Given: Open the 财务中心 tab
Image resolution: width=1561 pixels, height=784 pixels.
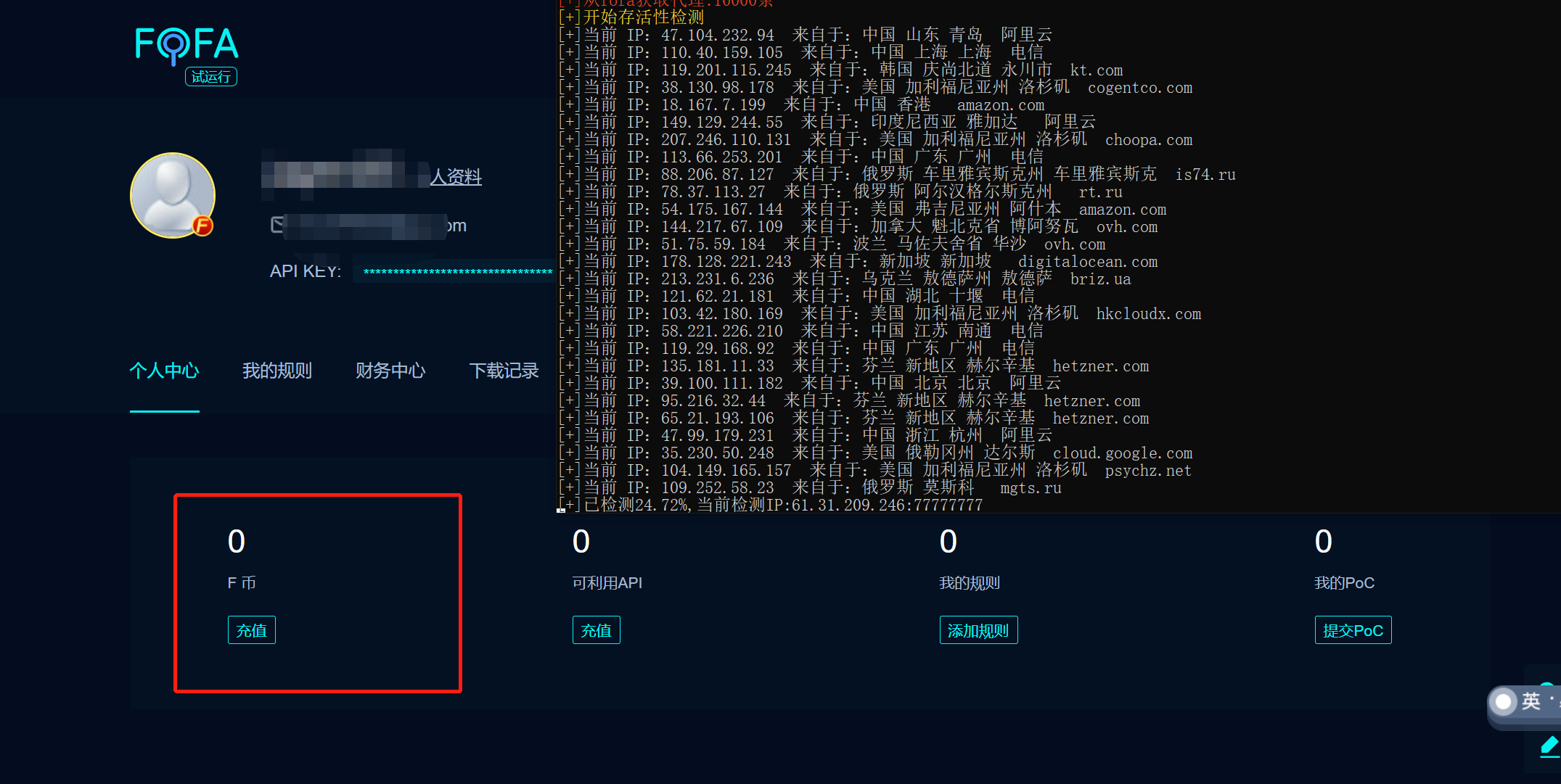Looking at the screenshot, I should point(390,371).
